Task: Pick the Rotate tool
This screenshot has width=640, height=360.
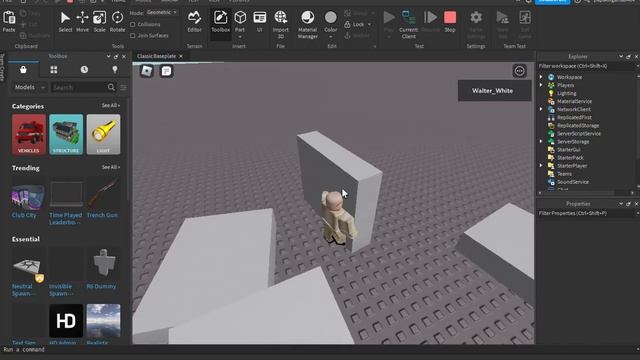Action: (x=117, y=21)
